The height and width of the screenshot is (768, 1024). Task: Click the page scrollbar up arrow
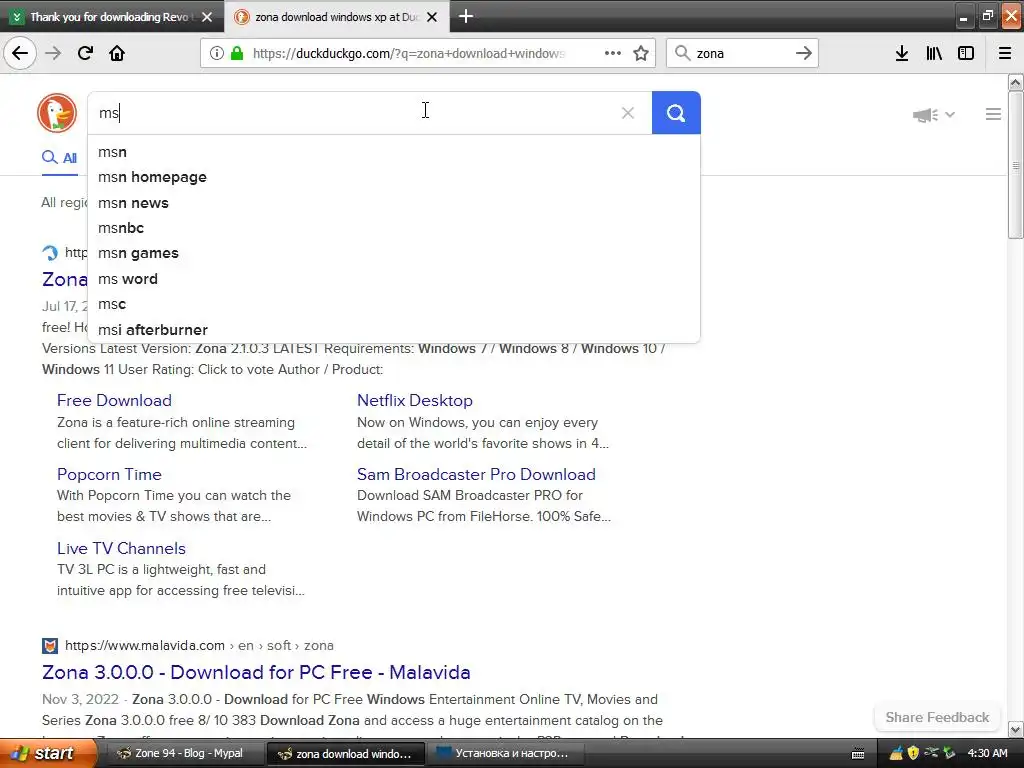tap(1016, 82)
